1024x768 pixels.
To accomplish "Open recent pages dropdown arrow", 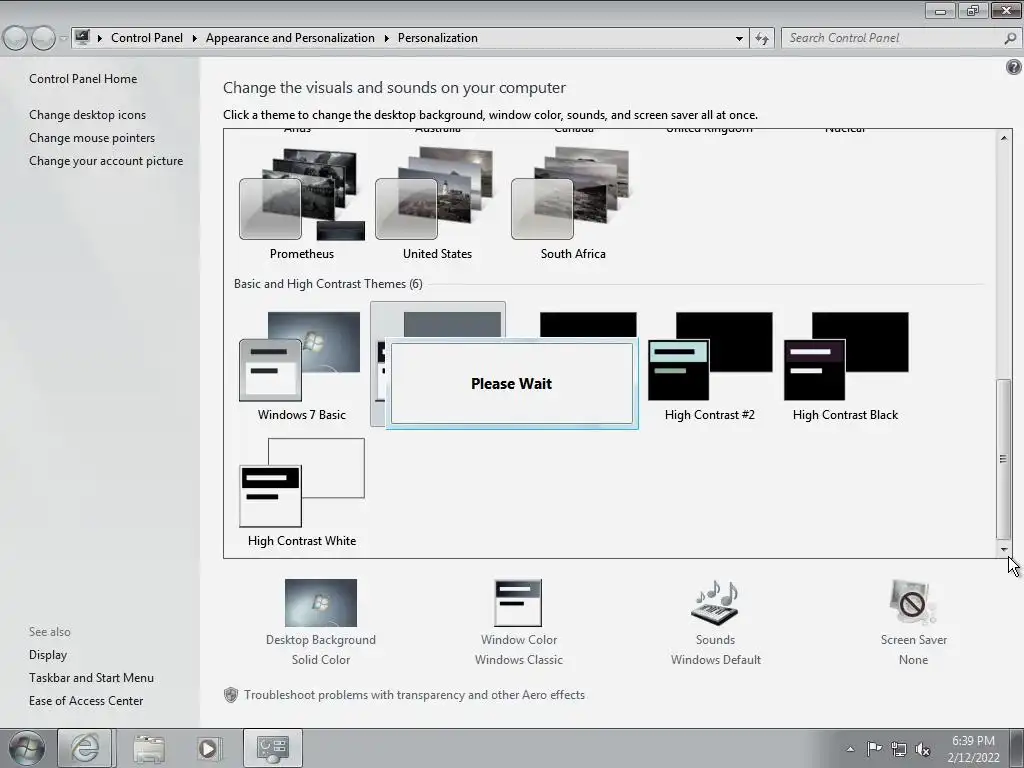I will pos(63,39).
